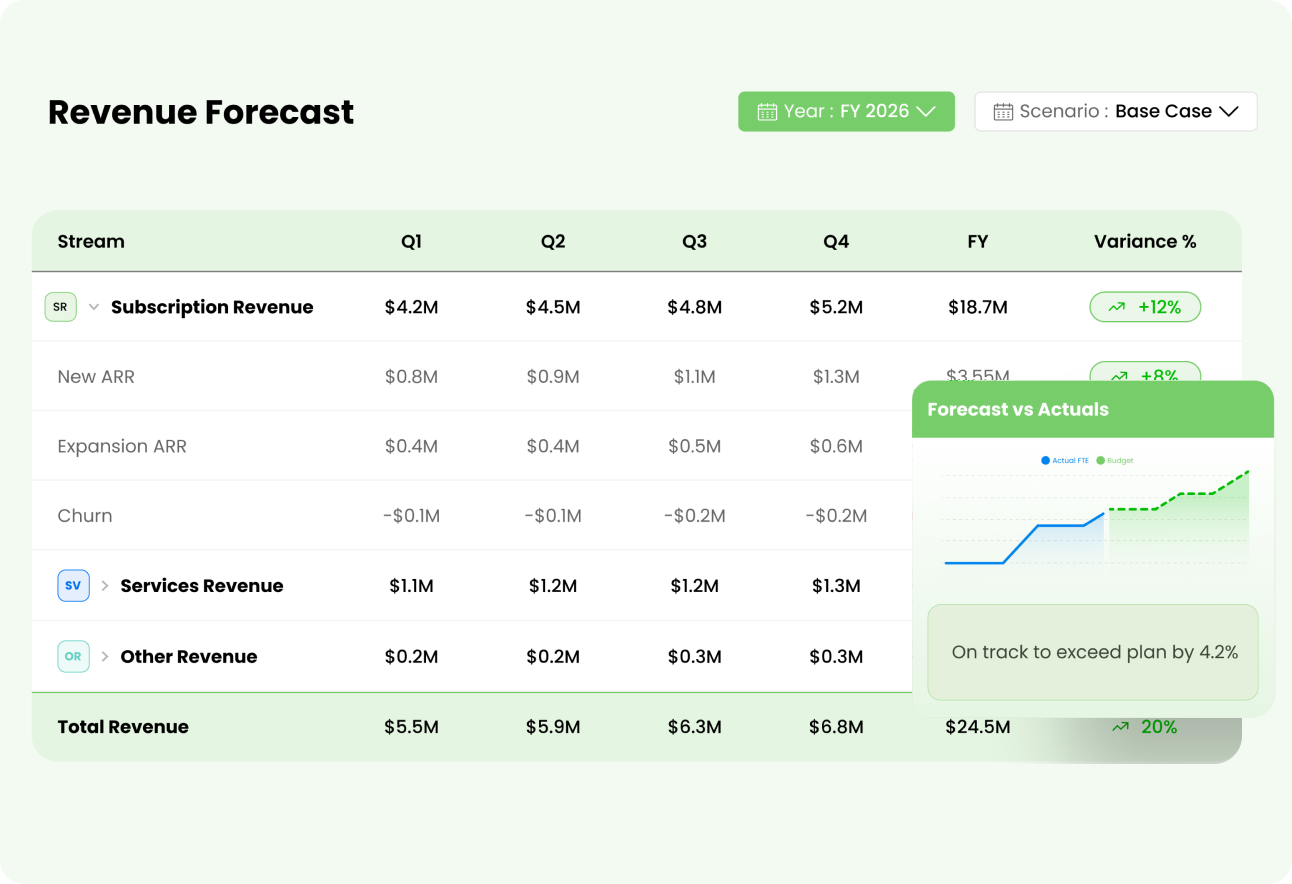The image size is (1292, 884).
Task: Click the calendar icon in Scenario selector
Action: coord(1003,112)
